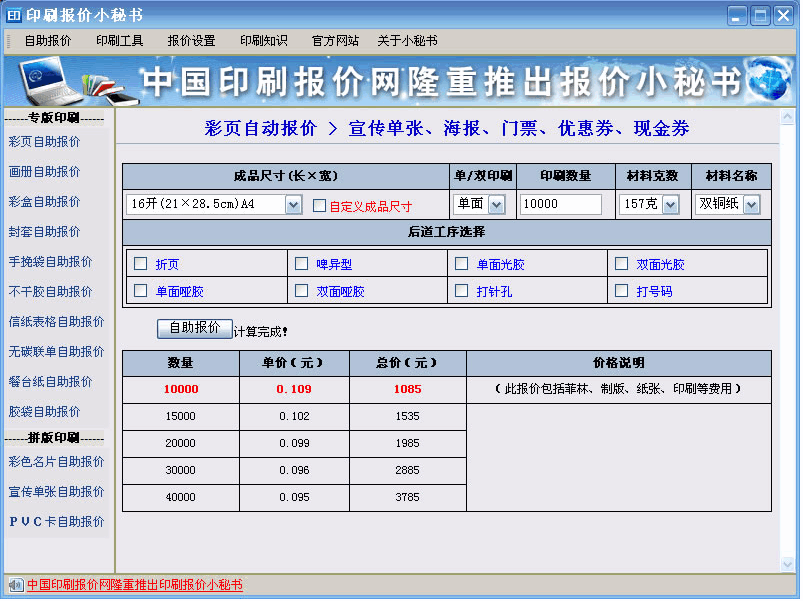Open the 单/双印刷 dropdown
The height and width of the screenshot is (601, 803).
496,204
